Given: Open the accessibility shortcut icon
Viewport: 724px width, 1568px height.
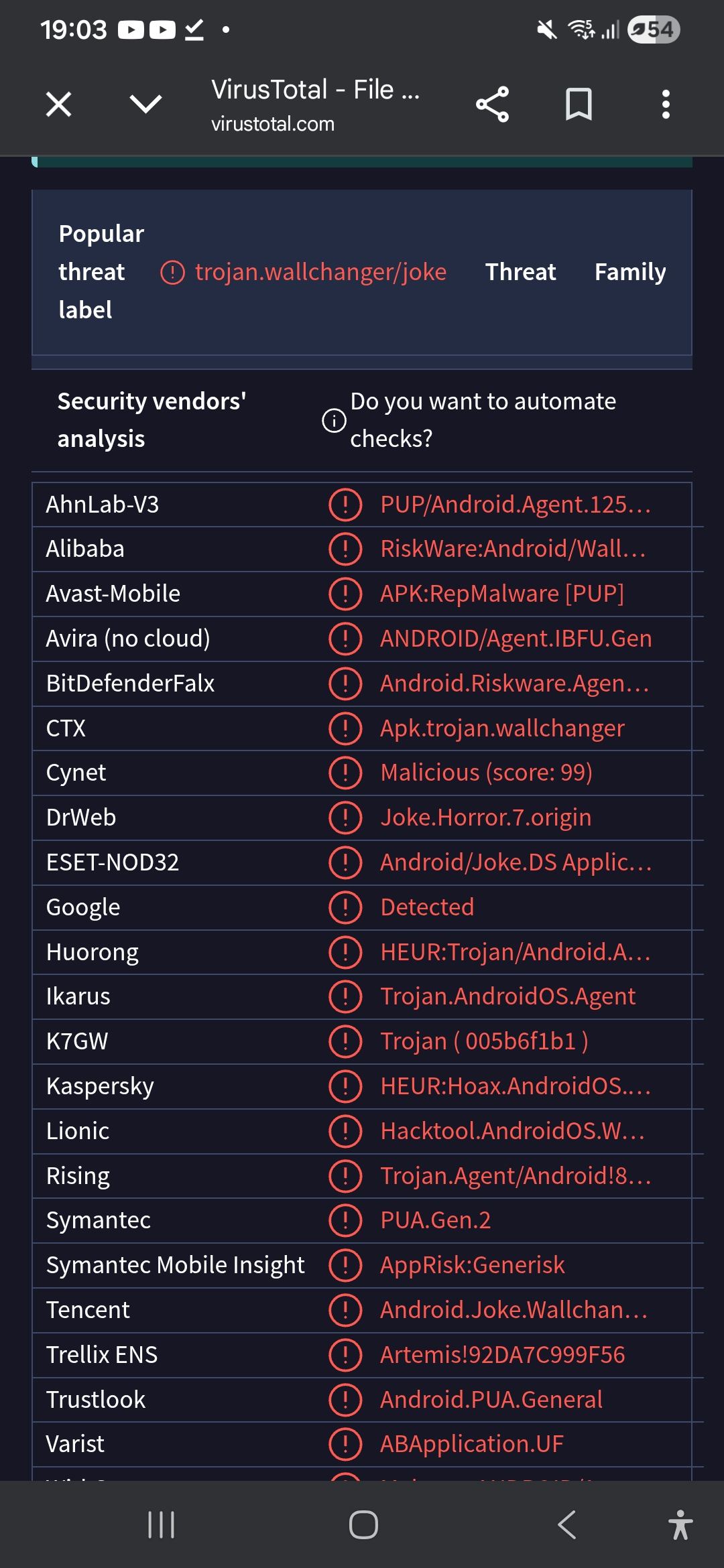Looking at the screenshot, I should pos(680,1525).
